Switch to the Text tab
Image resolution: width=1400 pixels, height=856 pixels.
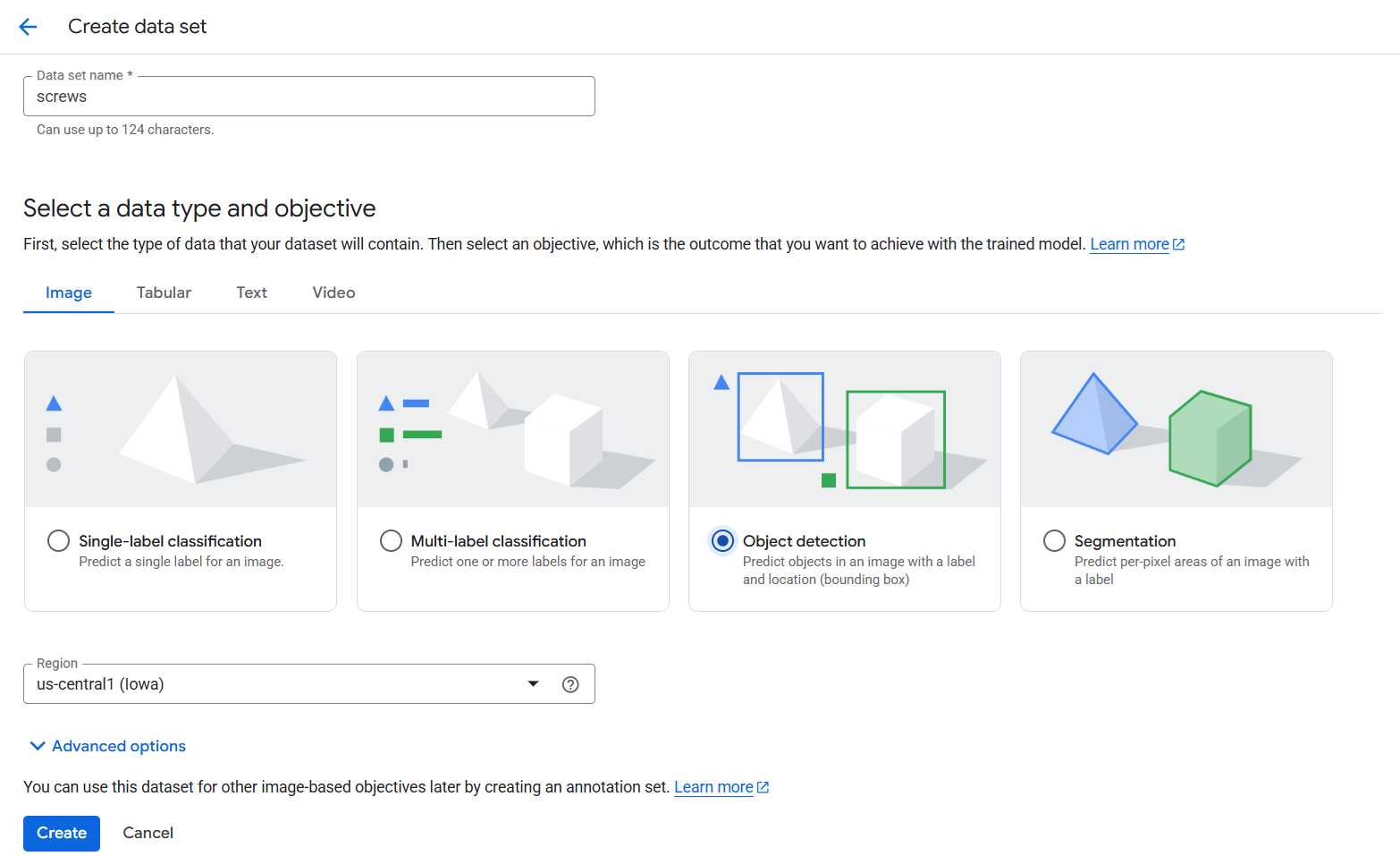coord(251,292)
